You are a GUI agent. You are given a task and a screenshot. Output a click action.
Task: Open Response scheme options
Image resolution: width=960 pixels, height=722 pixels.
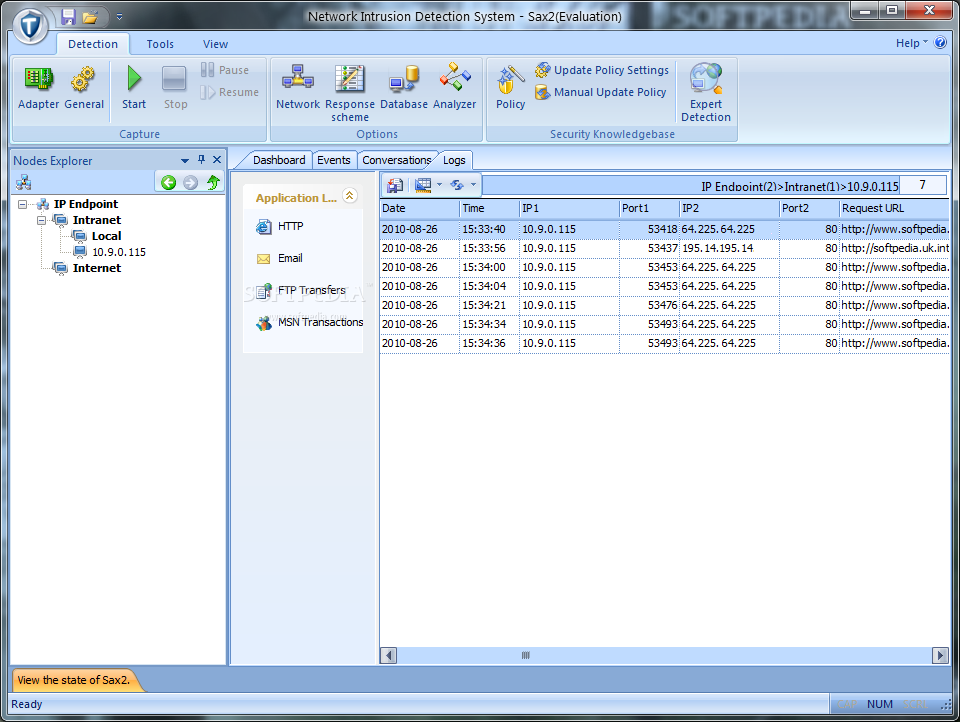pos(350,92)
